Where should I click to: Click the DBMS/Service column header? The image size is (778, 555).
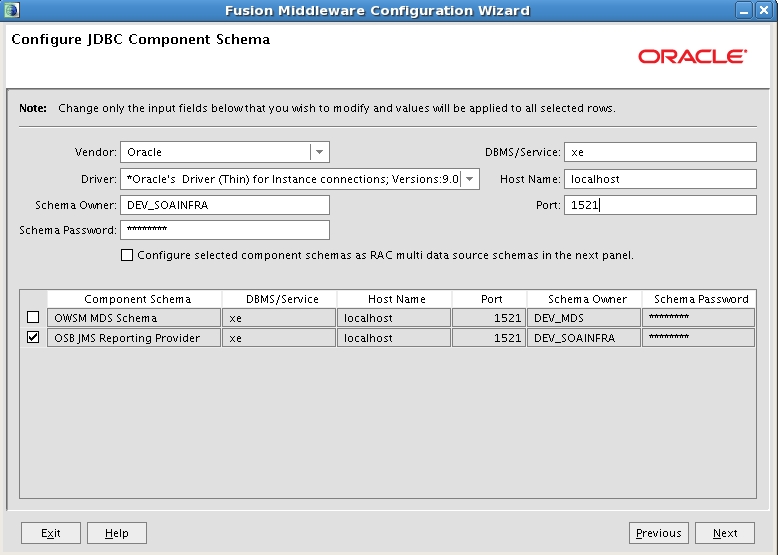279,299
